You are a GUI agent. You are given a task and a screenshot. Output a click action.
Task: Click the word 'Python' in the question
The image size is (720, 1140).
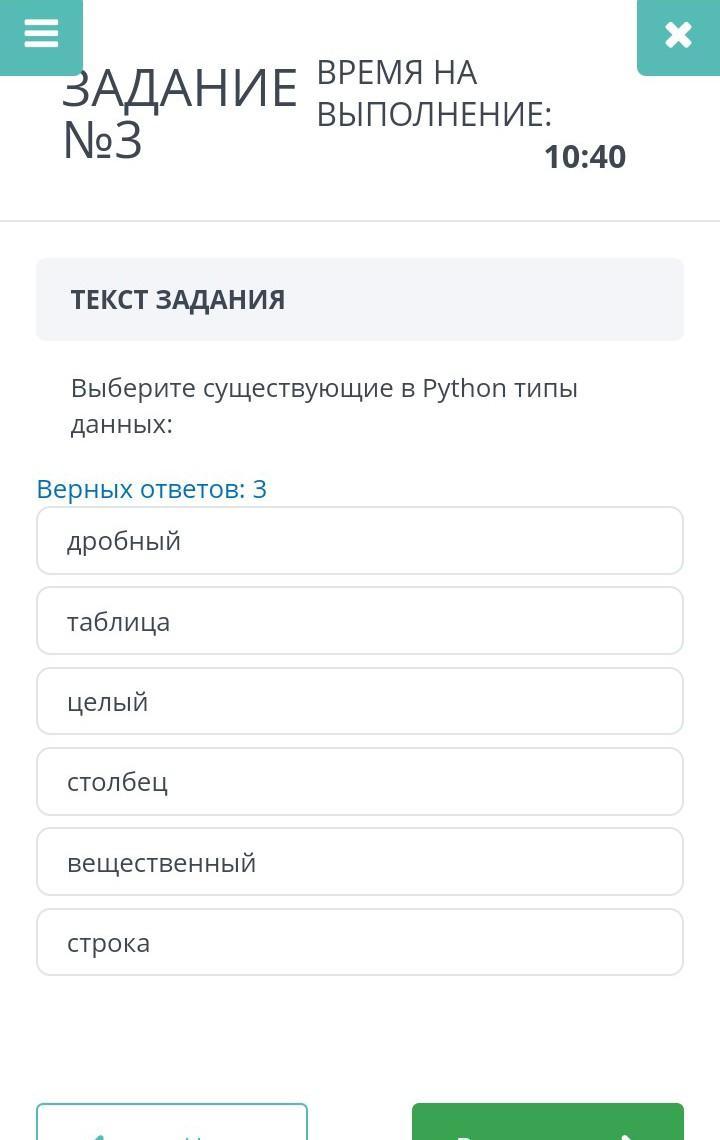465,388
